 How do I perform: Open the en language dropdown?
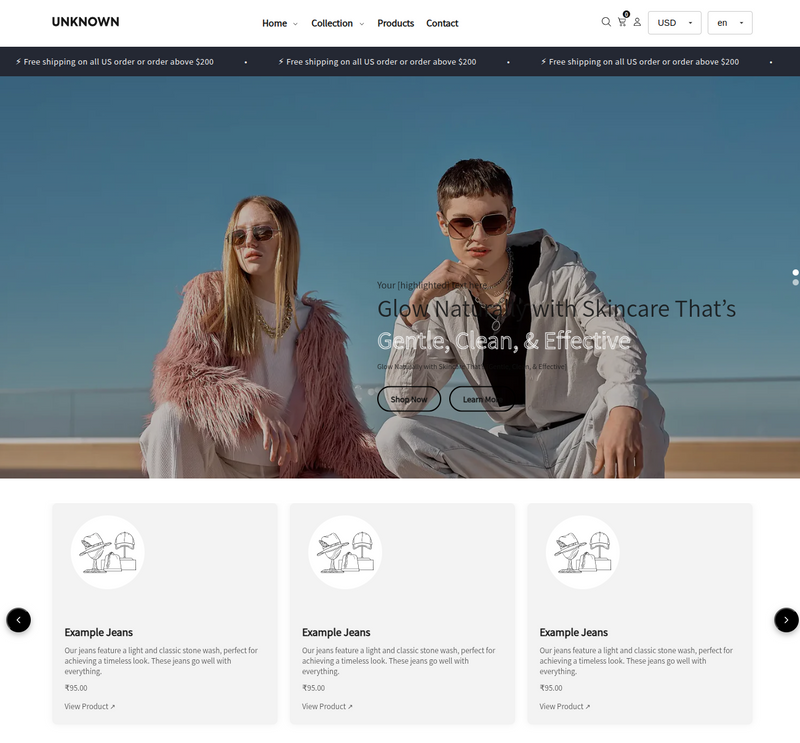point(729,23)
